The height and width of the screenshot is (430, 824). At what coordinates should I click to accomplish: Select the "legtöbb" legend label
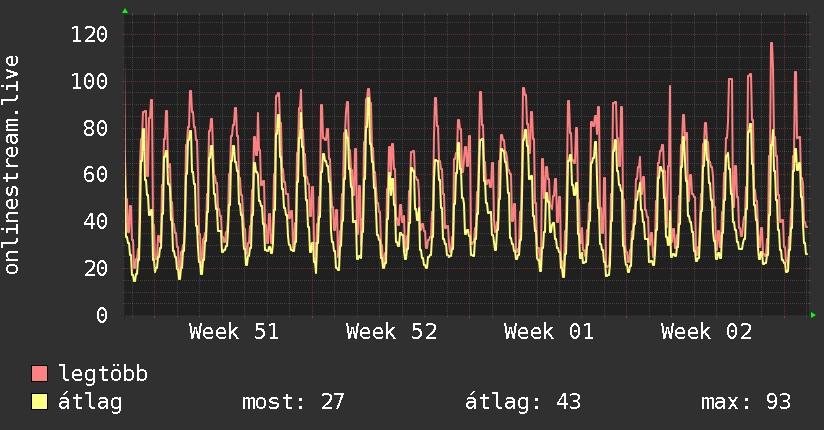(x=103, y=374)
